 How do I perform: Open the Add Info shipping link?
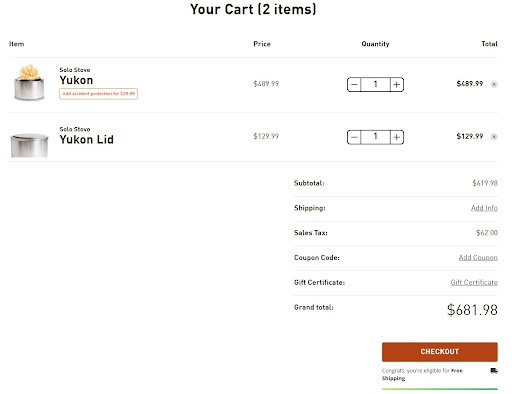484,208
